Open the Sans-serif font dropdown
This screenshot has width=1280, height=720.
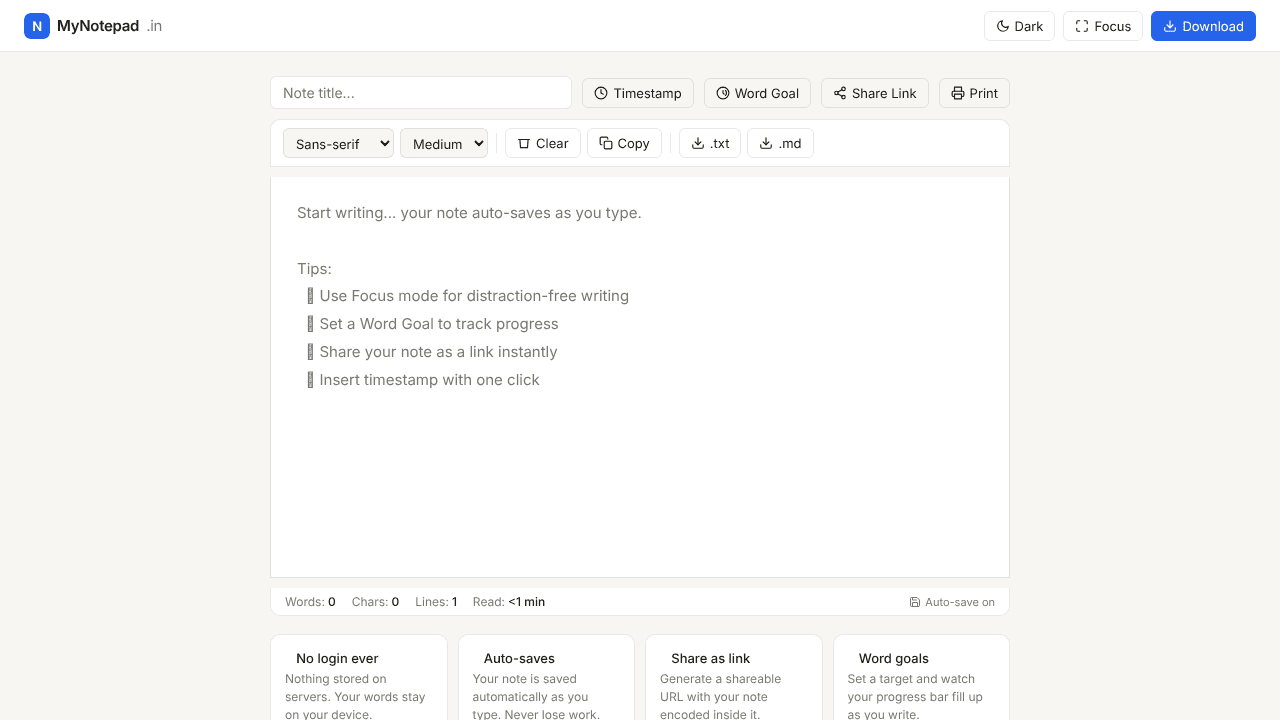tap(339, 143)
